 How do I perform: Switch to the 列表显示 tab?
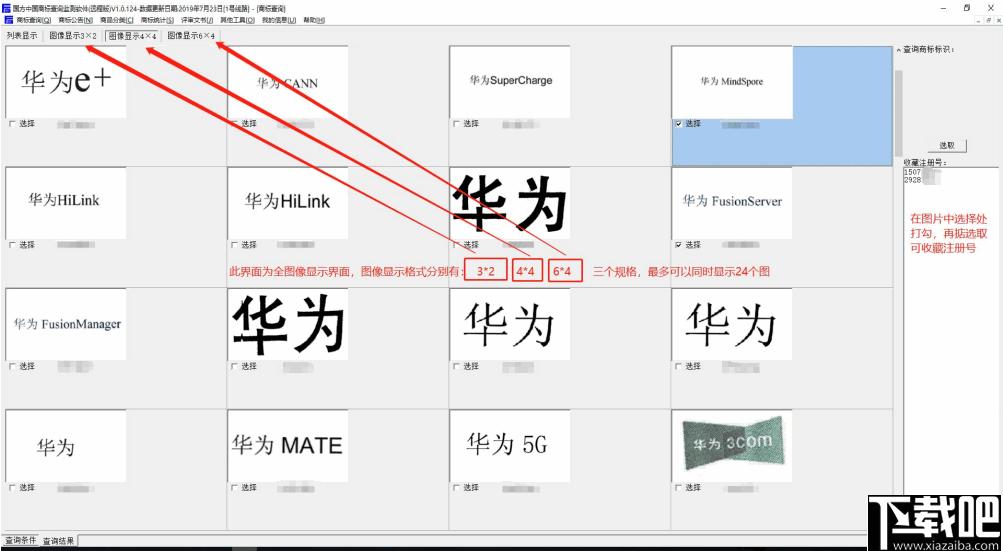[x=22, y=36]
